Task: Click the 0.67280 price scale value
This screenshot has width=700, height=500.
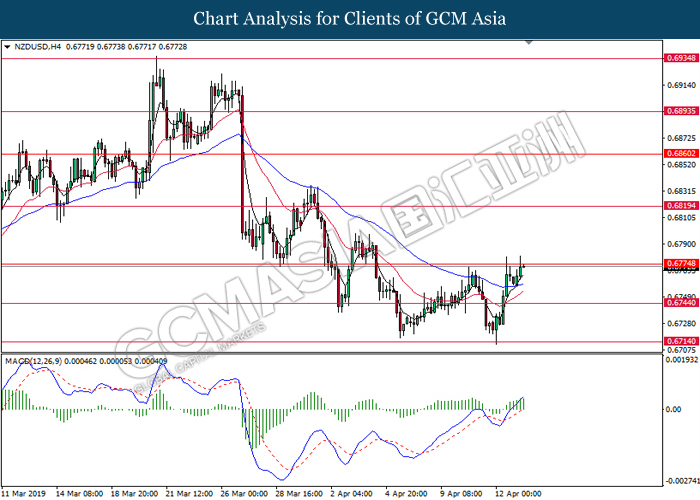Action: (682, 323)
